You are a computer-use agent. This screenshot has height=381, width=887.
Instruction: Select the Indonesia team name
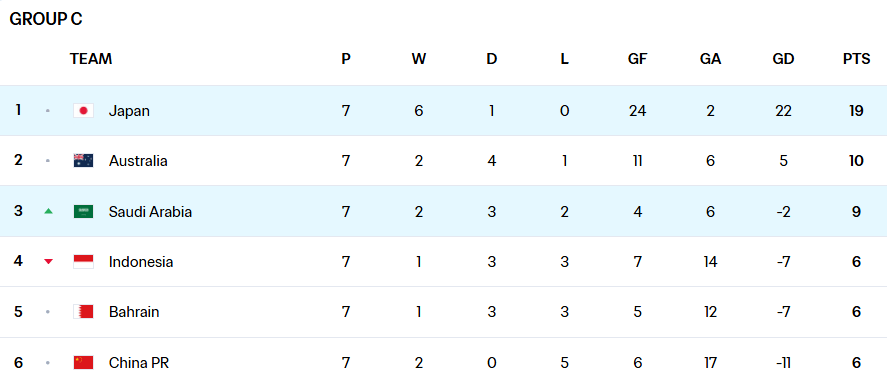tap(141, 262)
